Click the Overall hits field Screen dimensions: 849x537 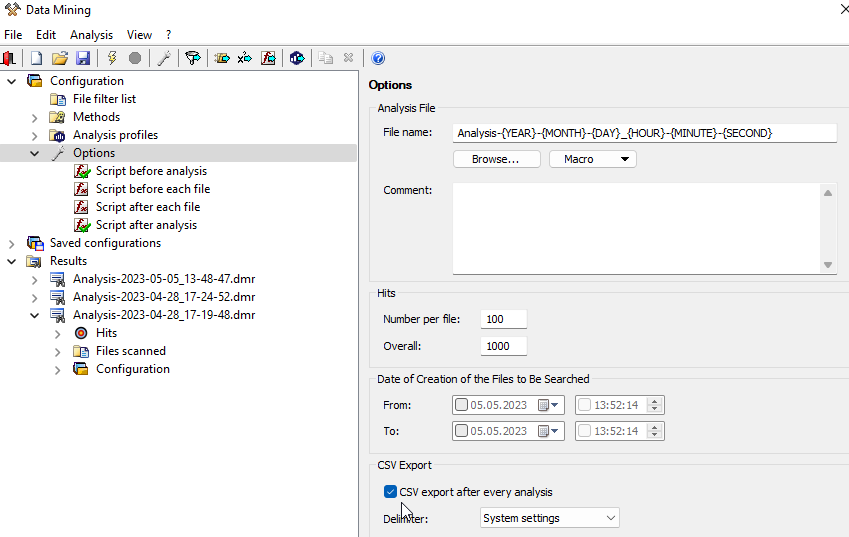tap(504, 346)
